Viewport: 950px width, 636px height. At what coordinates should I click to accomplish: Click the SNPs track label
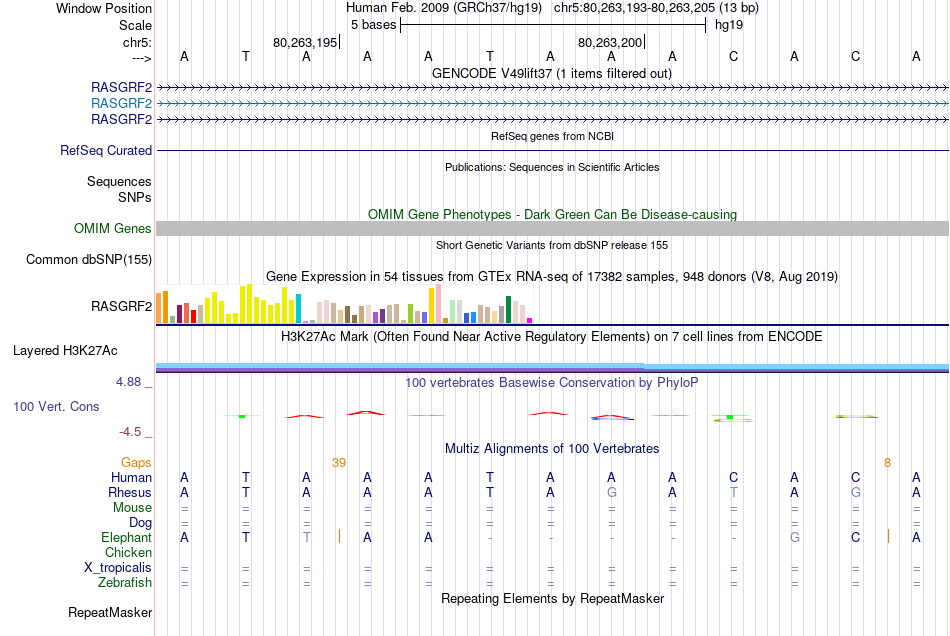tap(135, 197)
